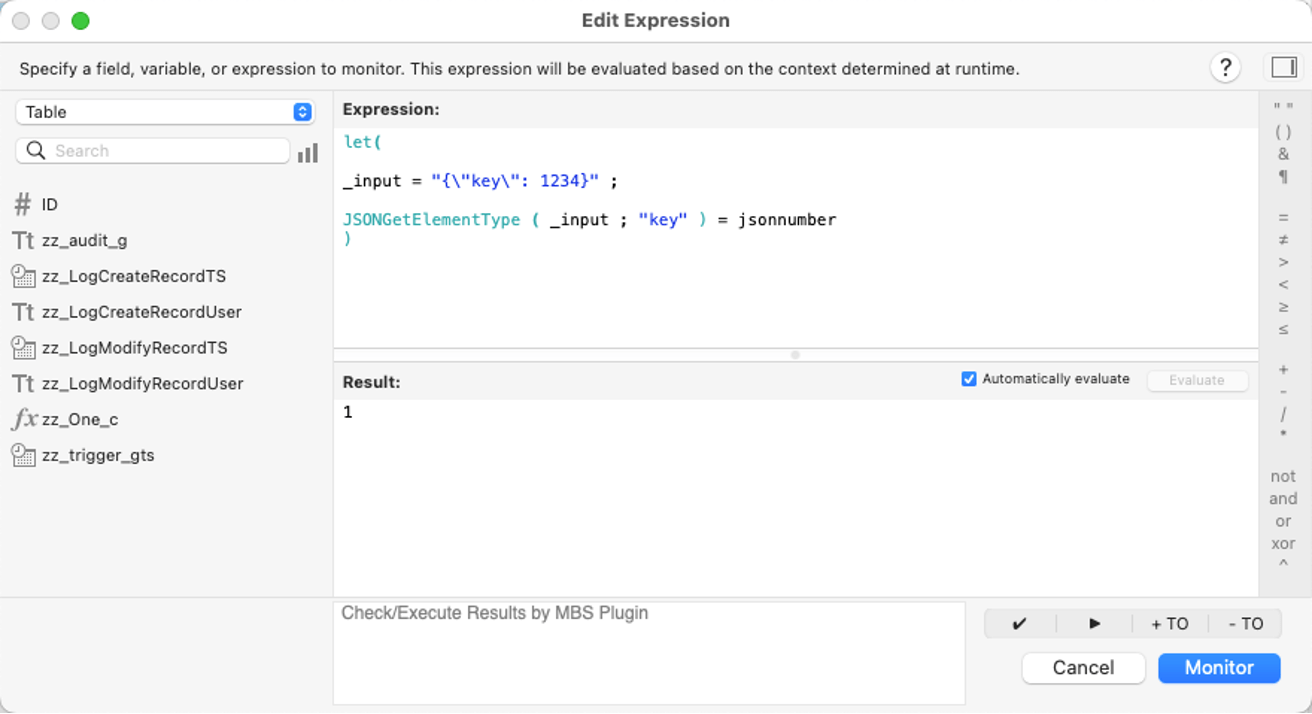Insert the not-equal operator
The image size is (1312, 714).
tap(1283, 240)
